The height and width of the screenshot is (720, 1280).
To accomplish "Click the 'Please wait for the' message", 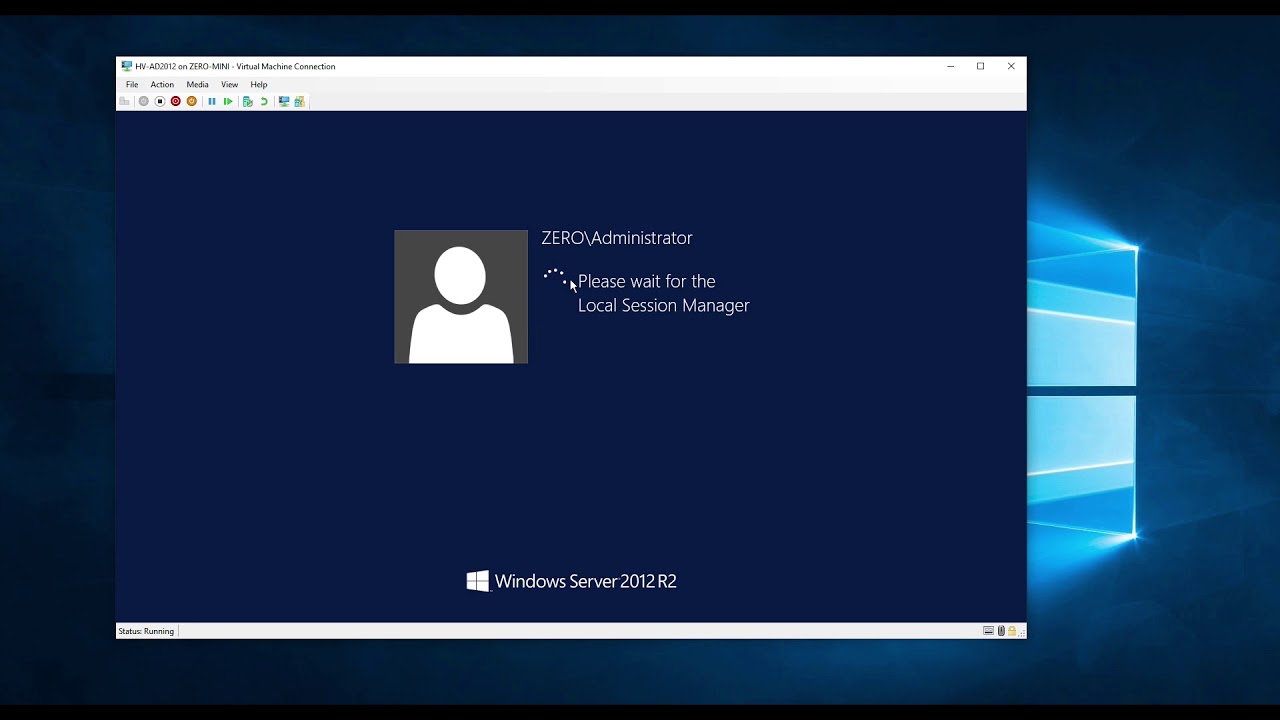I will point(647,282).
